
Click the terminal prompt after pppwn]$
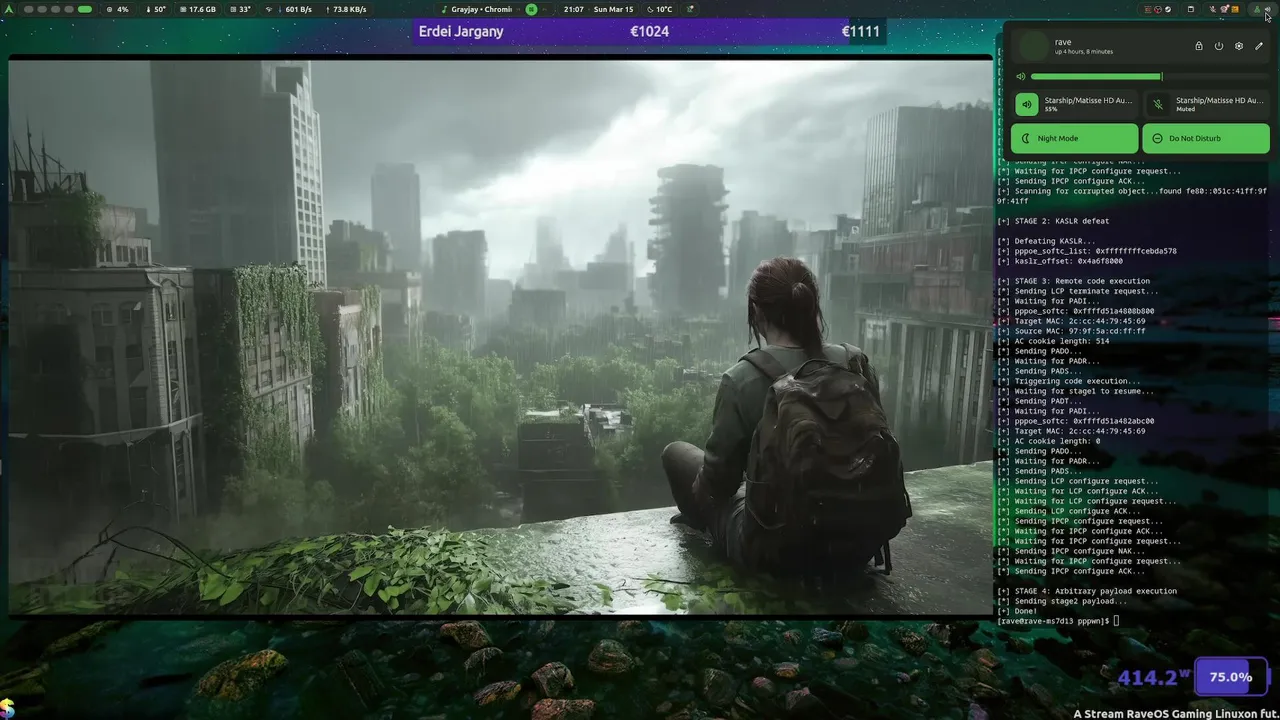pos(1116,621)
